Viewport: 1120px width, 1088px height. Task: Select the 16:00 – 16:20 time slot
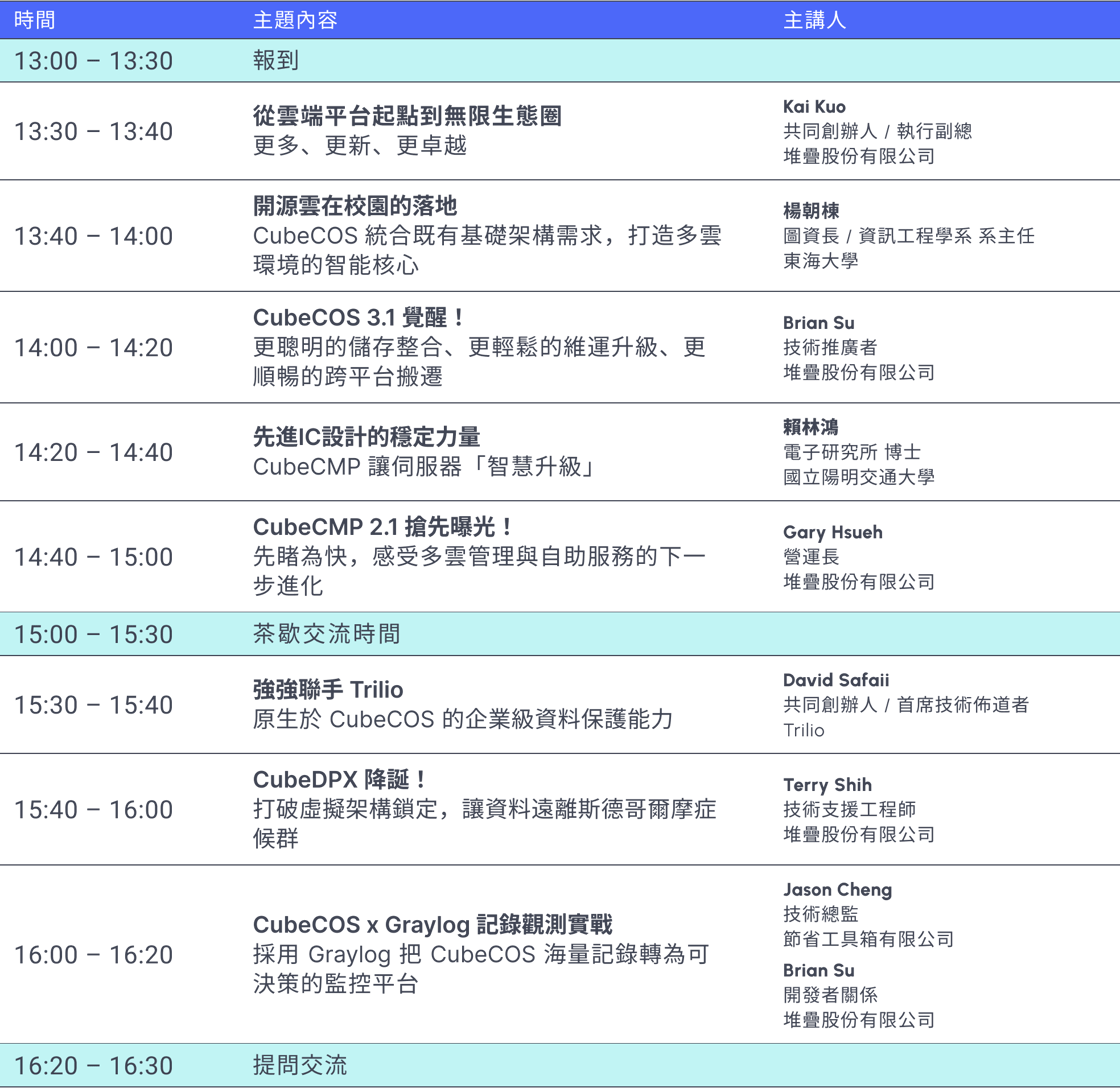point(94,955)
